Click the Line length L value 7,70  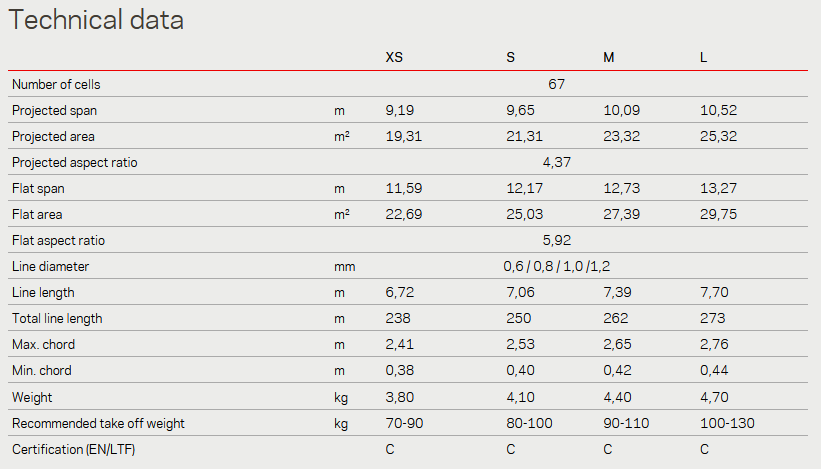tap(714, 292)
